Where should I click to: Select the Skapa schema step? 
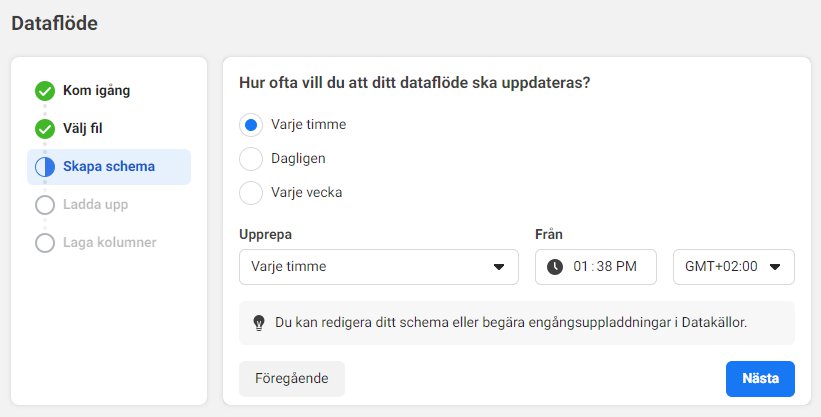[109, 167]
